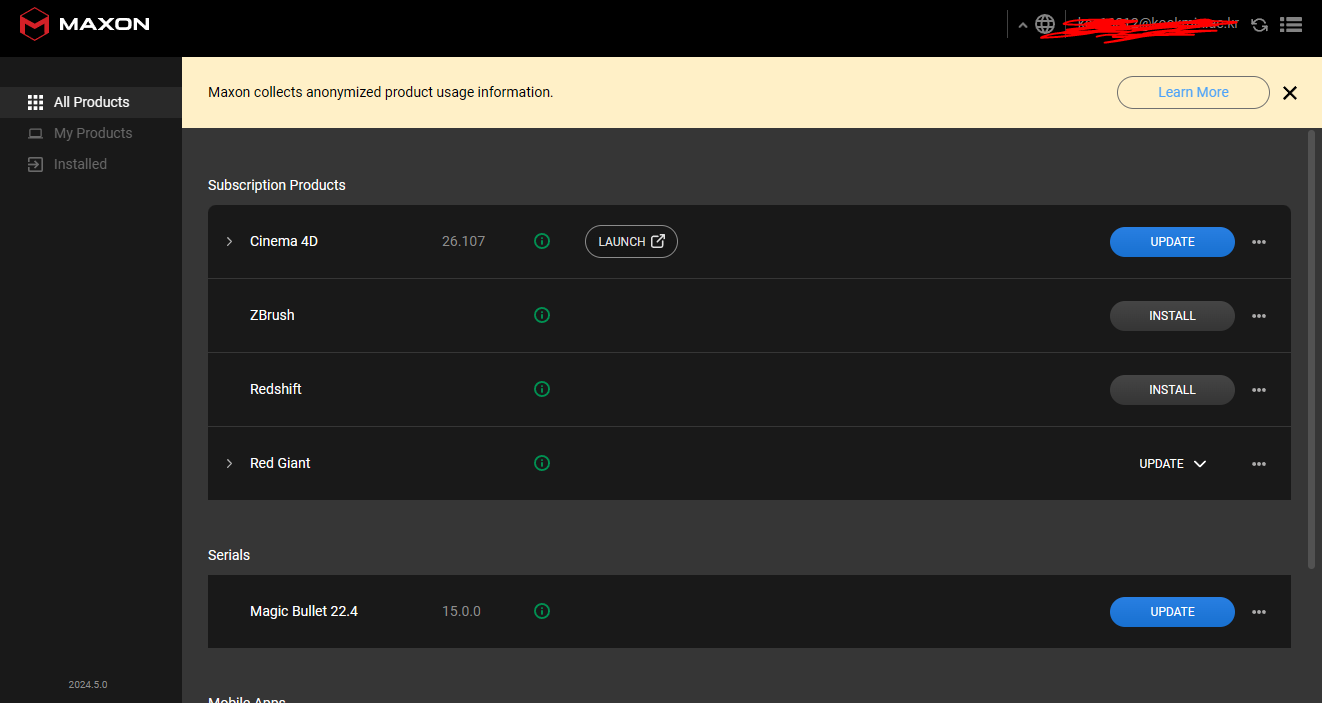Viewport: 1322px width, 703px height.
Task: Click Magic Bullet version 15.0.0
Action: point(461,611)
